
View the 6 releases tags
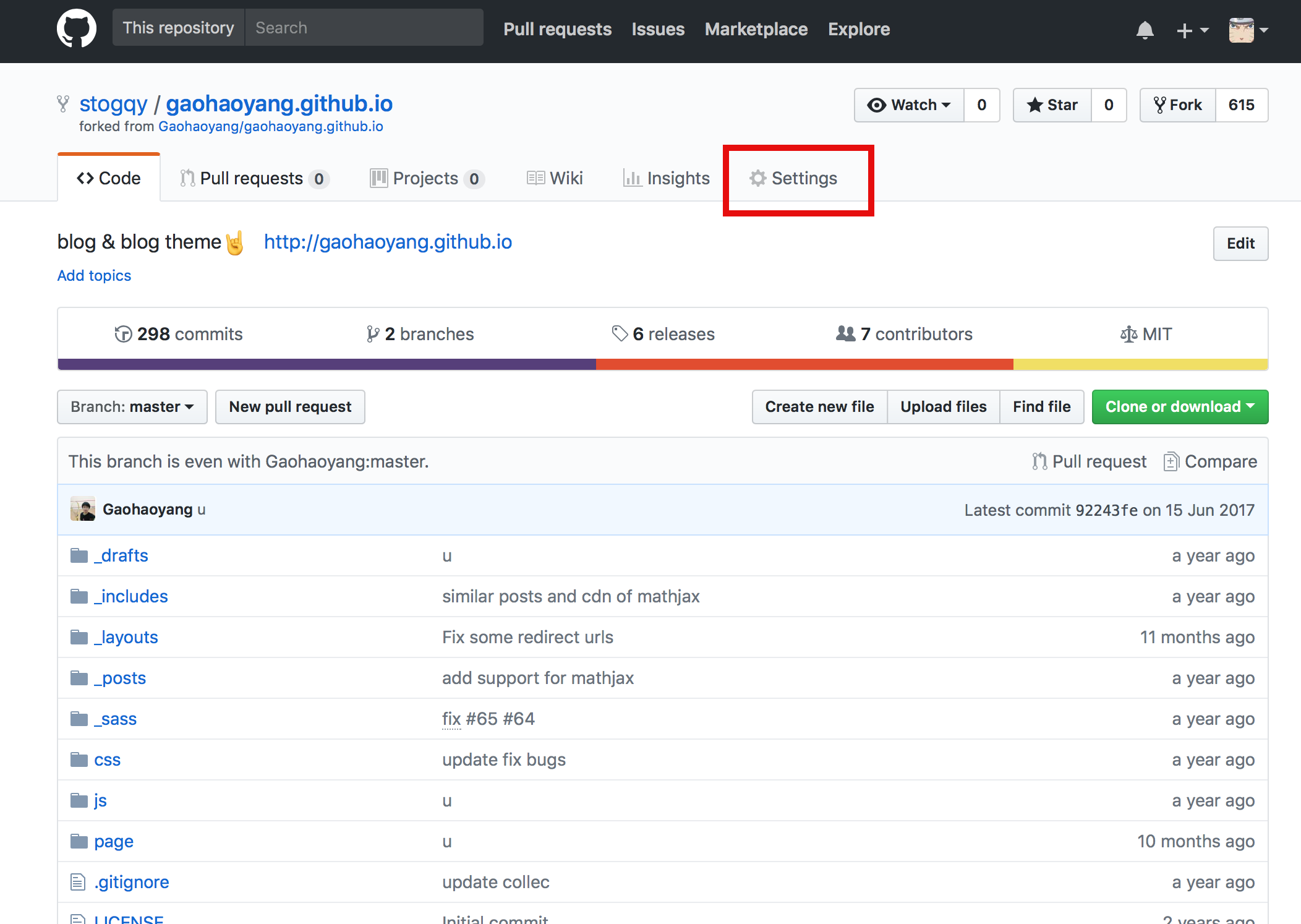pyautogui.click(x=663, y=334)
